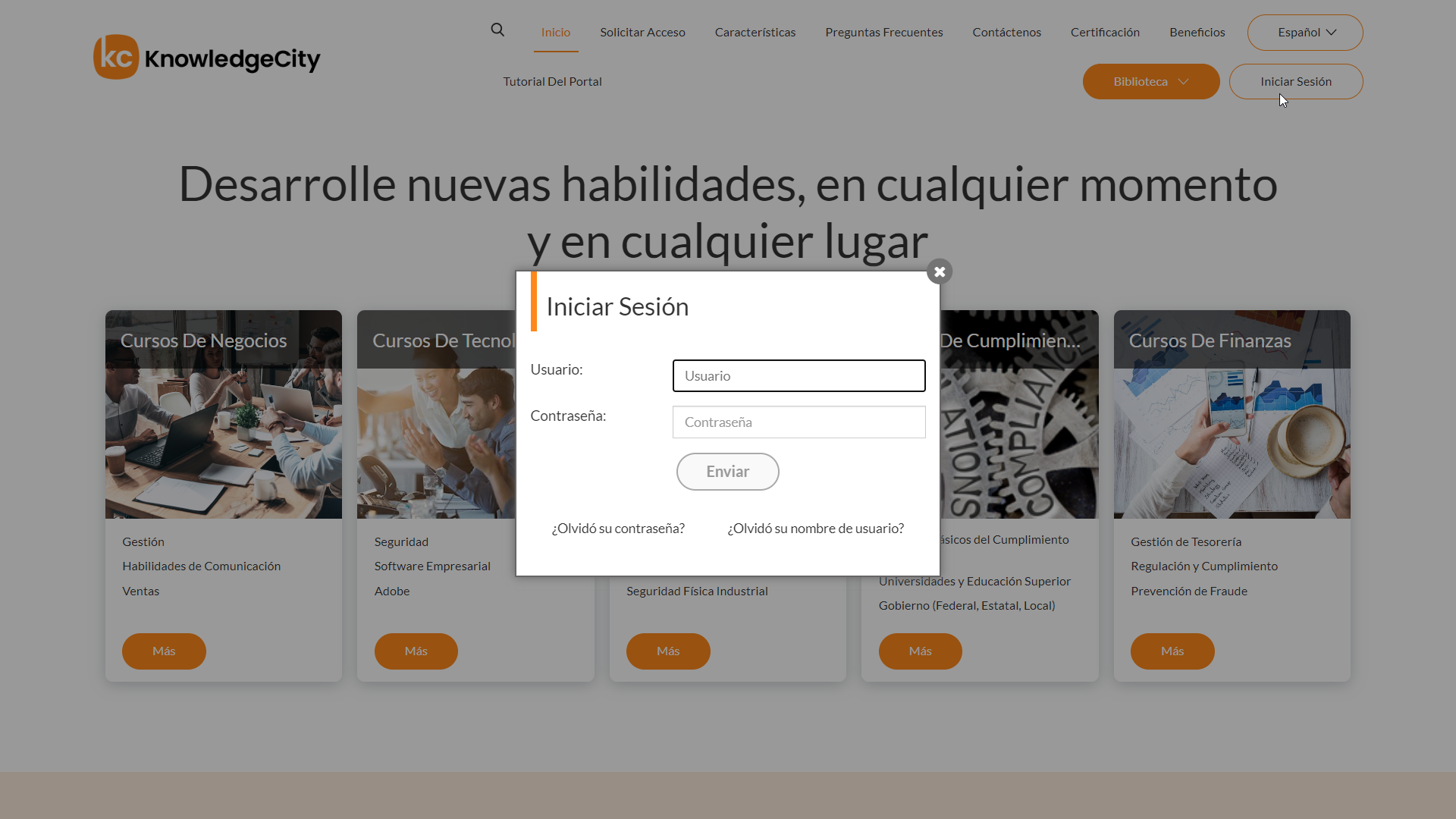This screenshot has height=819, width=1456.
Task: Close the Iniciar Sesión dialog
Action: coord(940,271)
